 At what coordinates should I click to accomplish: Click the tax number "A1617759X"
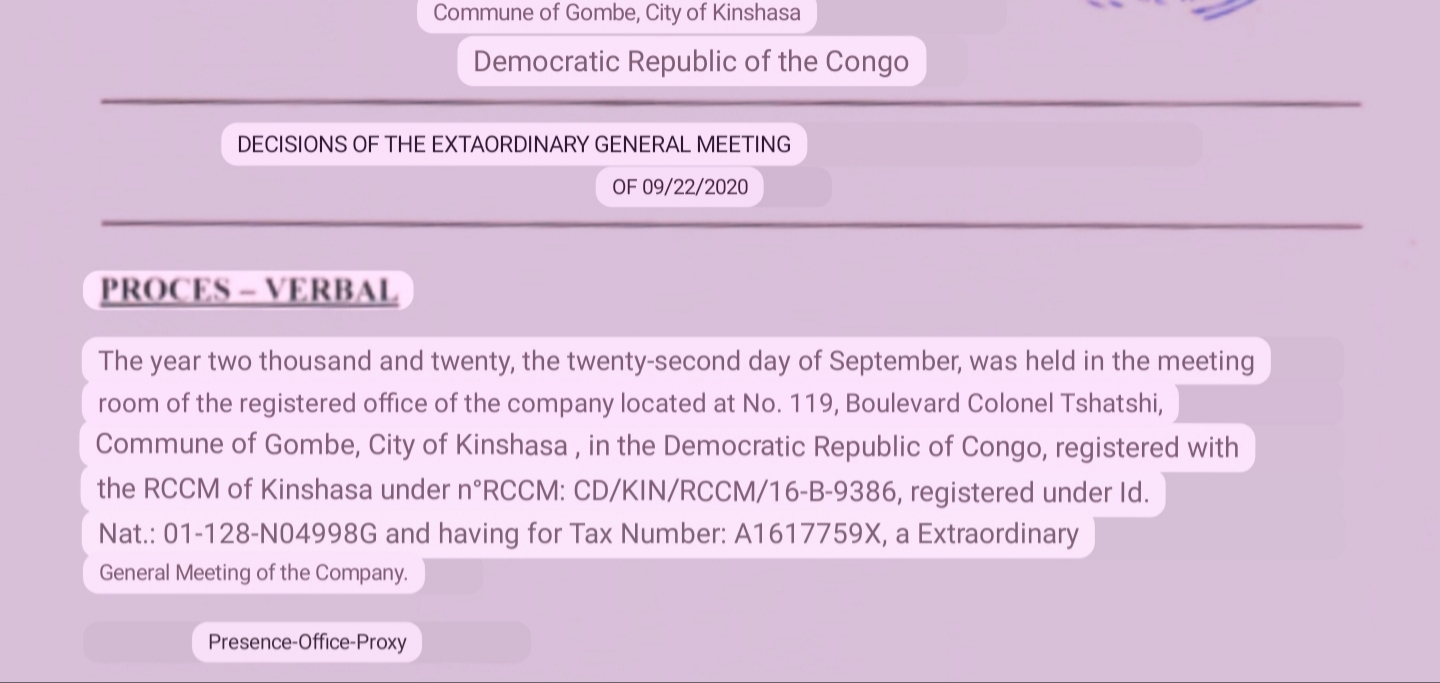pos(808,534)
